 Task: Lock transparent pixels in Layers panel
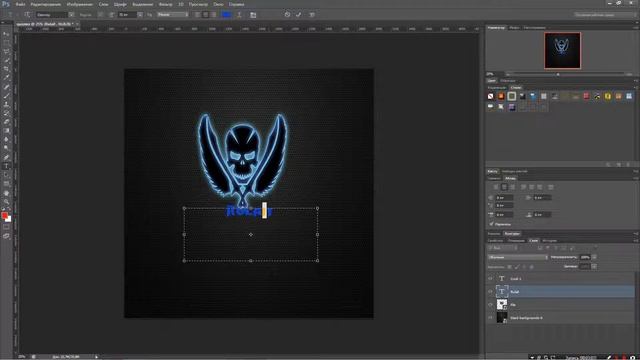point(509,267)
